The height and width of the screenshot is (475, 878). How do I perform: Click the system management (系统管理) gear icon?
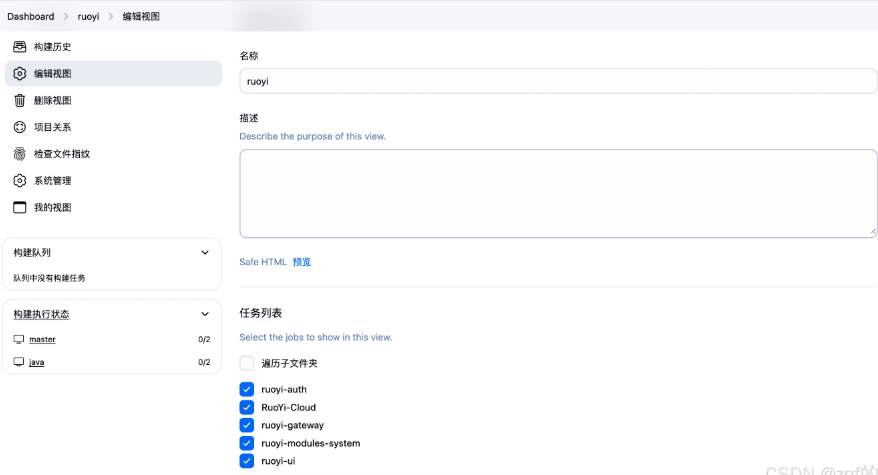tap(19, 181)
